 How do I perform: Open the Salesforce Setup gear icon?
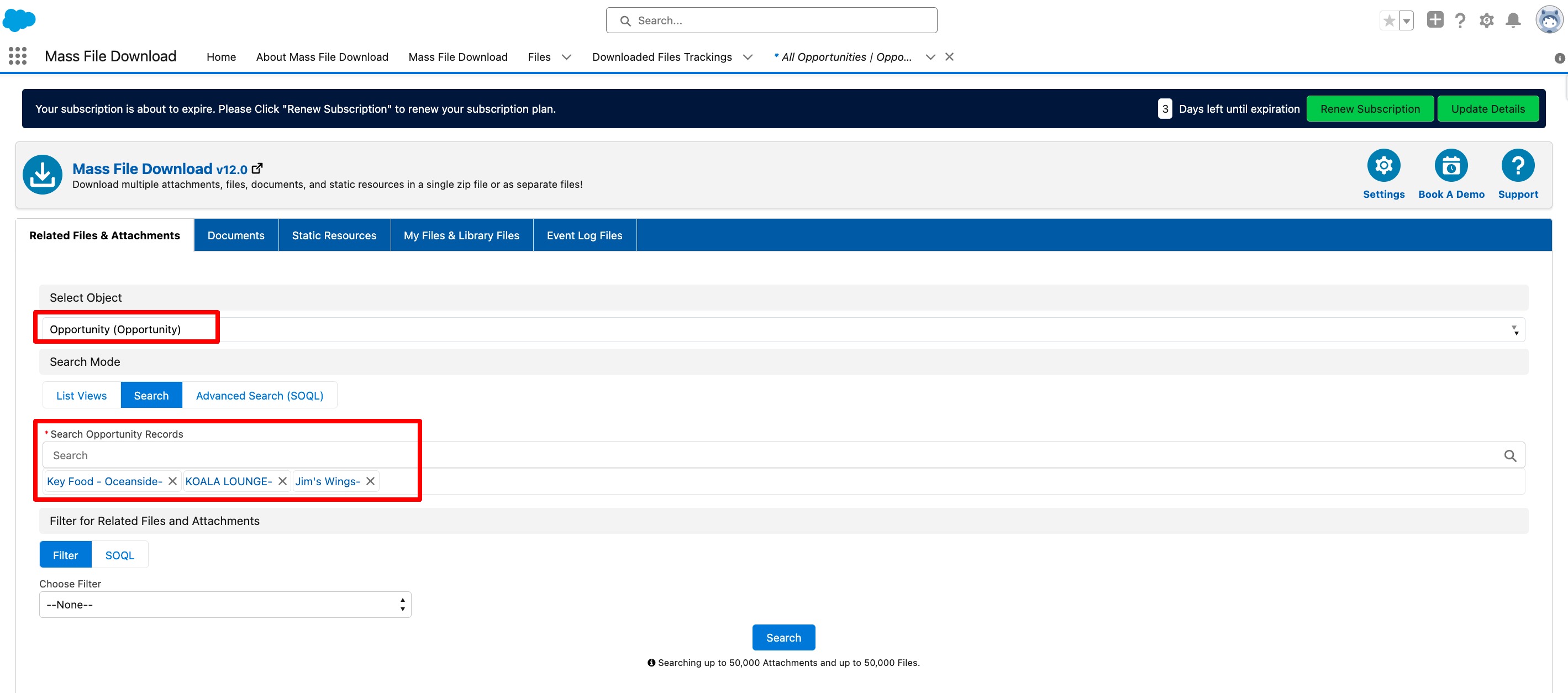point(1486,20)
